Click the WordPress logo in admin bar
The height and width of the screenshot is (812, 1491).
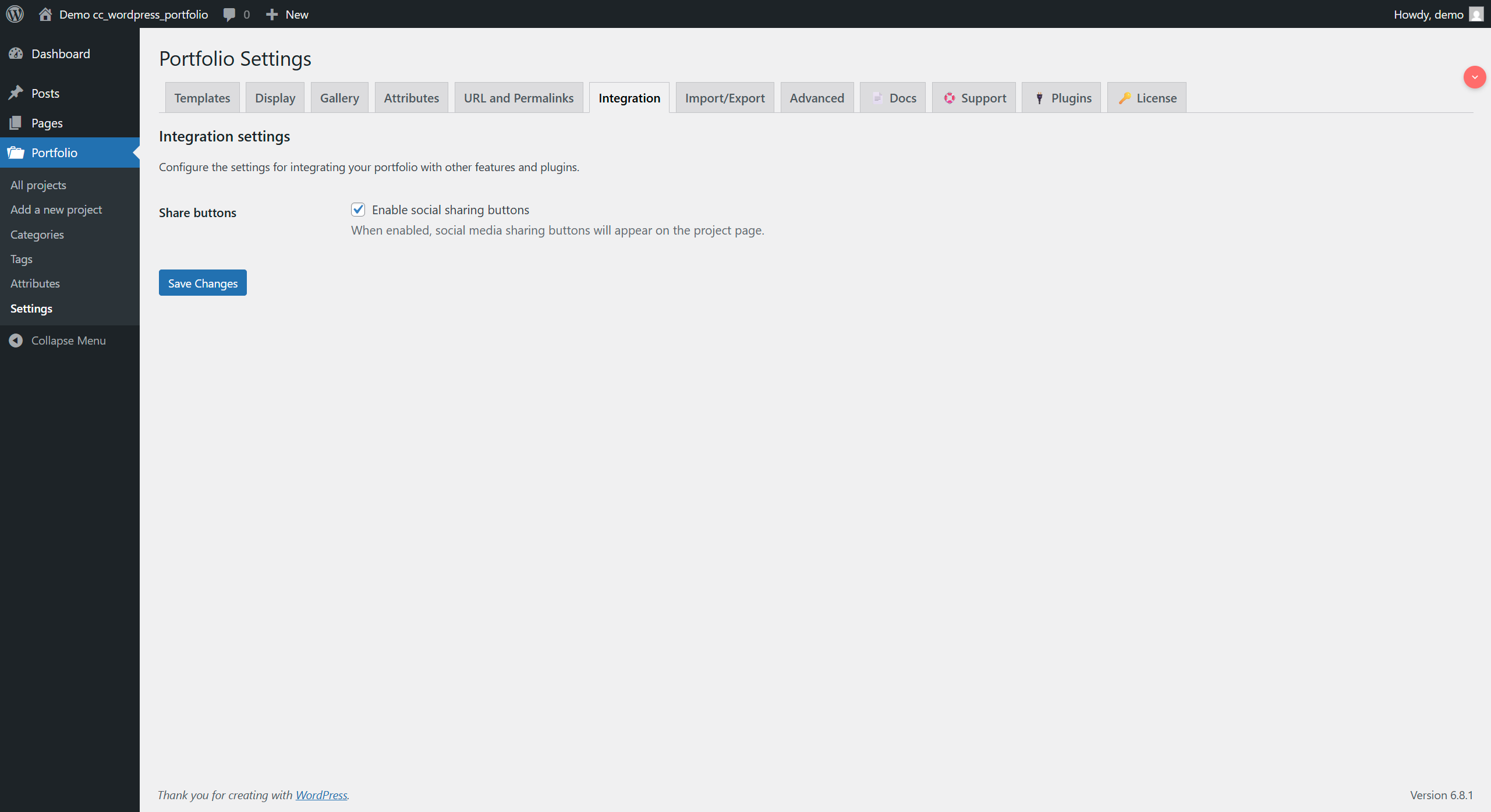(15, 14)
